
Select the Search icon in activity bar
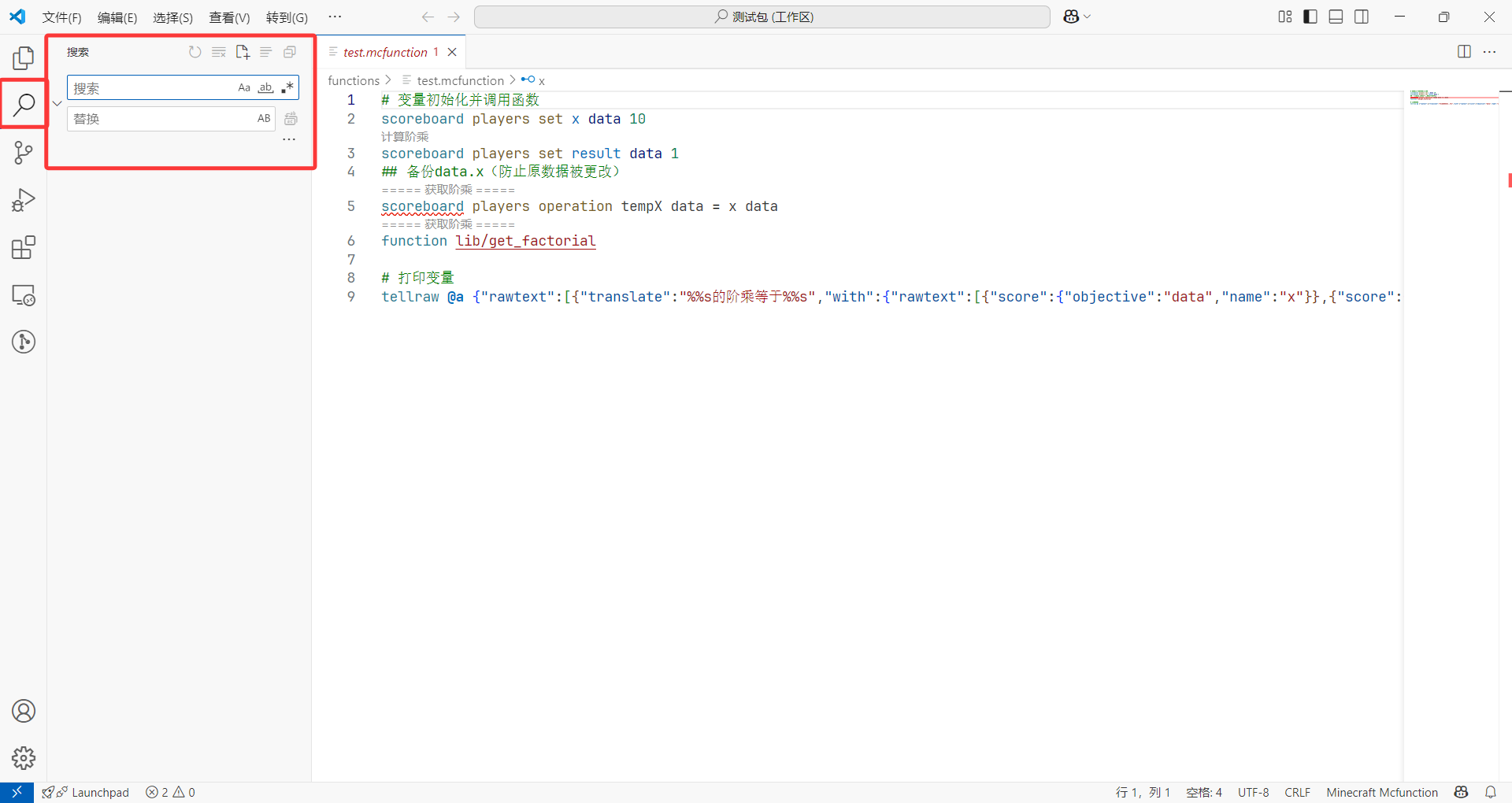(x=24, y=104)
